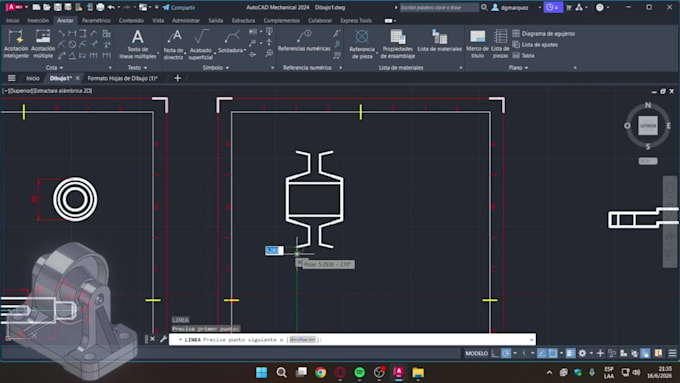Viewport: 680px width, 383px height.
Task: Toggle the MODELO space button
Action: tap(476, 353)
